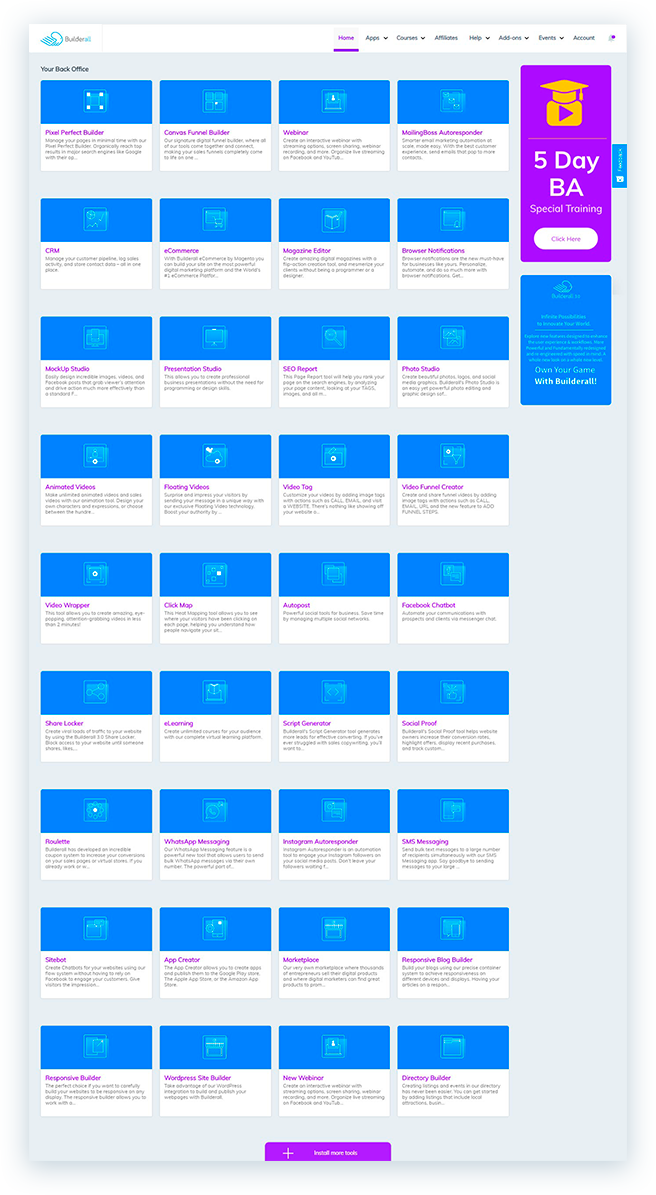
Task: Launch Animated Videos icon
Action: tap(96, 455)
